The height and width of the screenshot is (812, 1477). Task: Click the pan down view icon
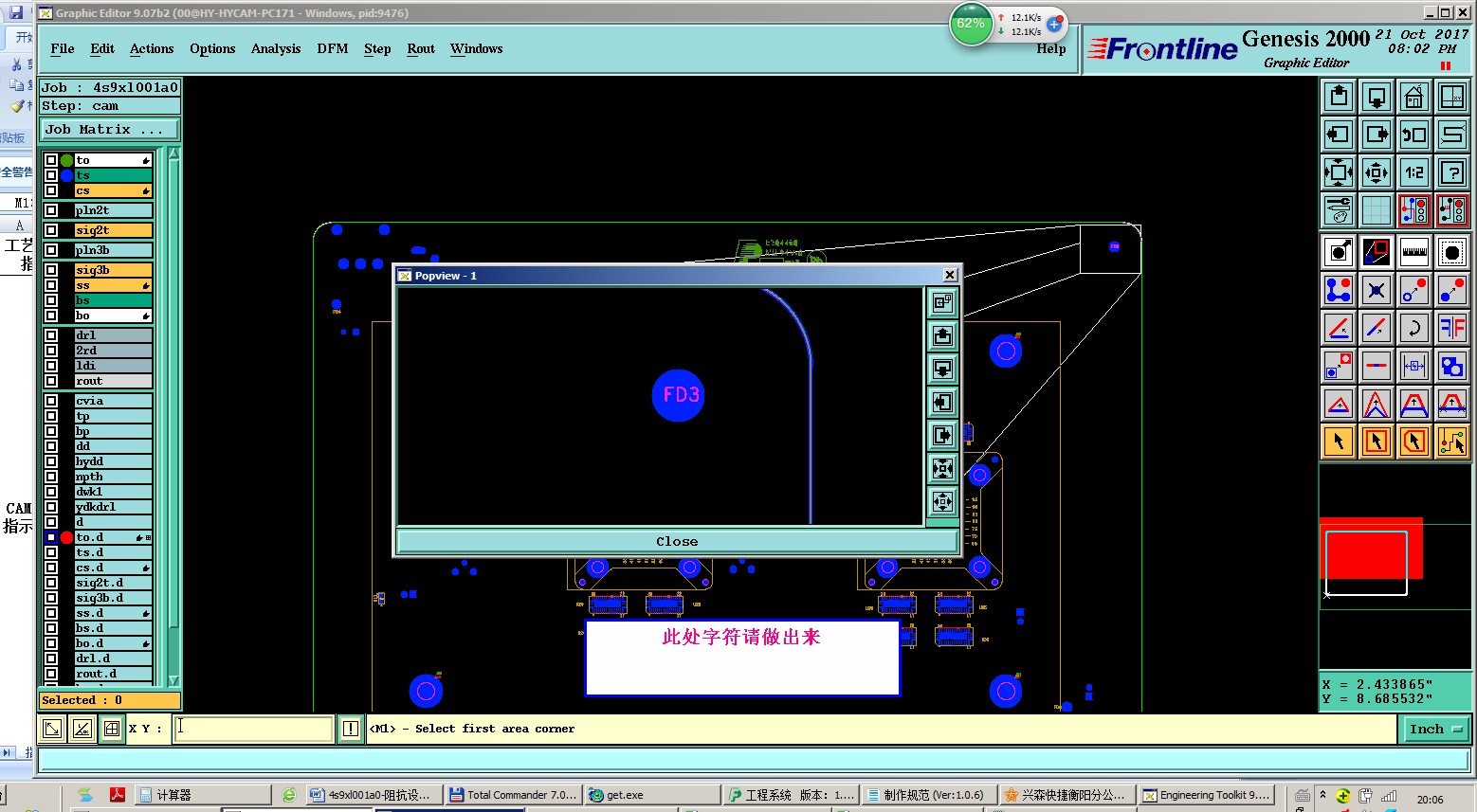(x=1377, y=96)
